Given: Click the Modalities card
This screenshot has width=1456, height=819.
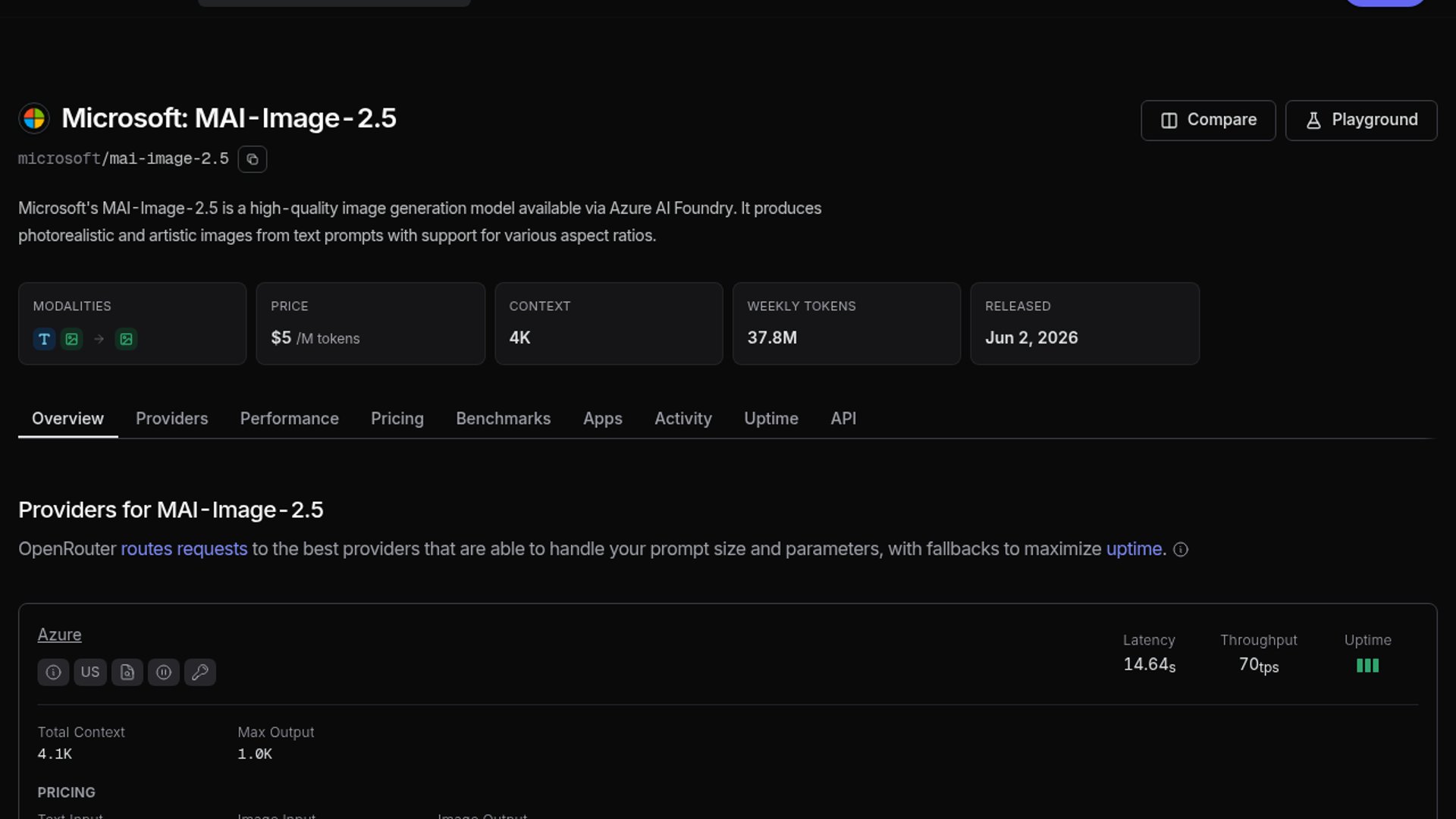Looking at the screenshot, I should click(x=132, y=324).
